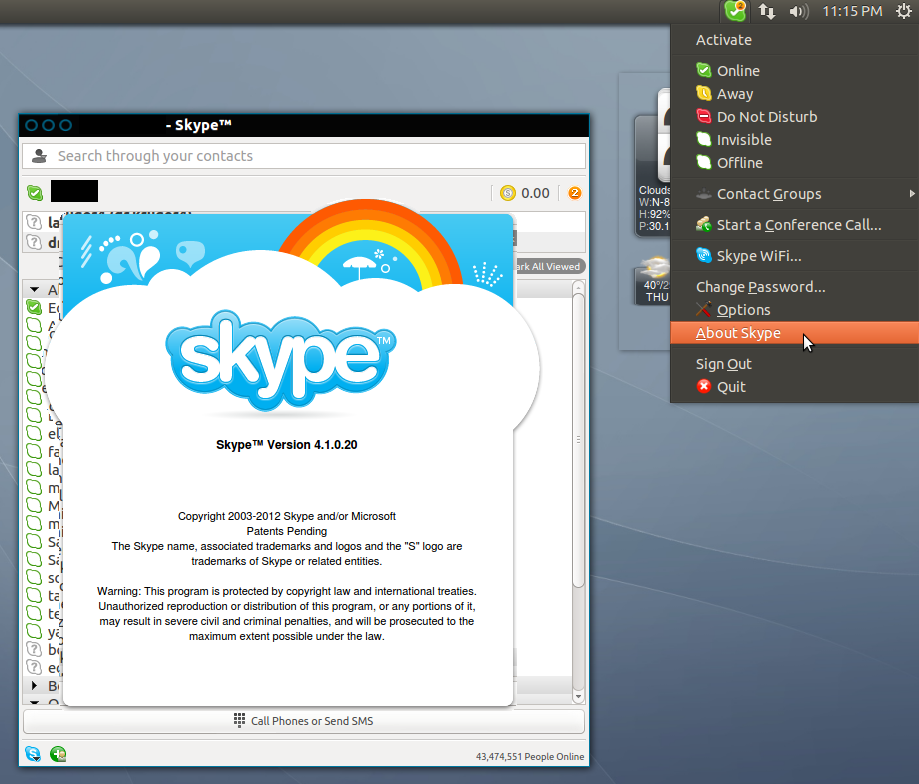Click Call Phones or Send SMS
The width and height of the screenshot is (919, 784).
[x=304, y=721]
